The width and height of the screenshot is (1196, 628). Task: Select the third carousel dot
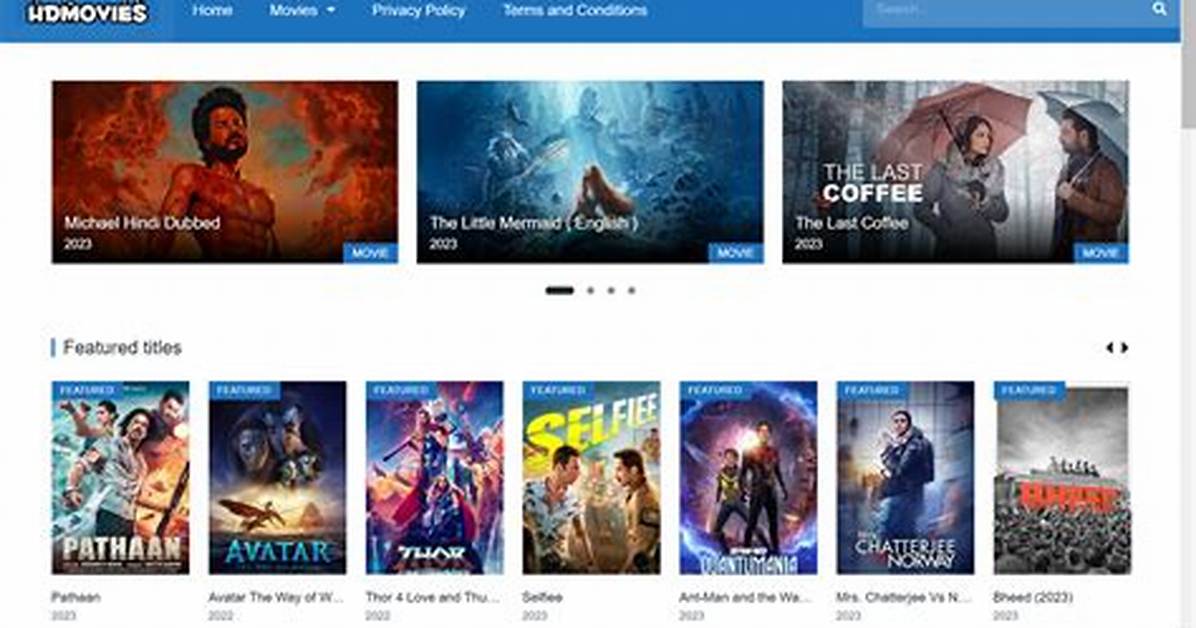click(611, 290)
